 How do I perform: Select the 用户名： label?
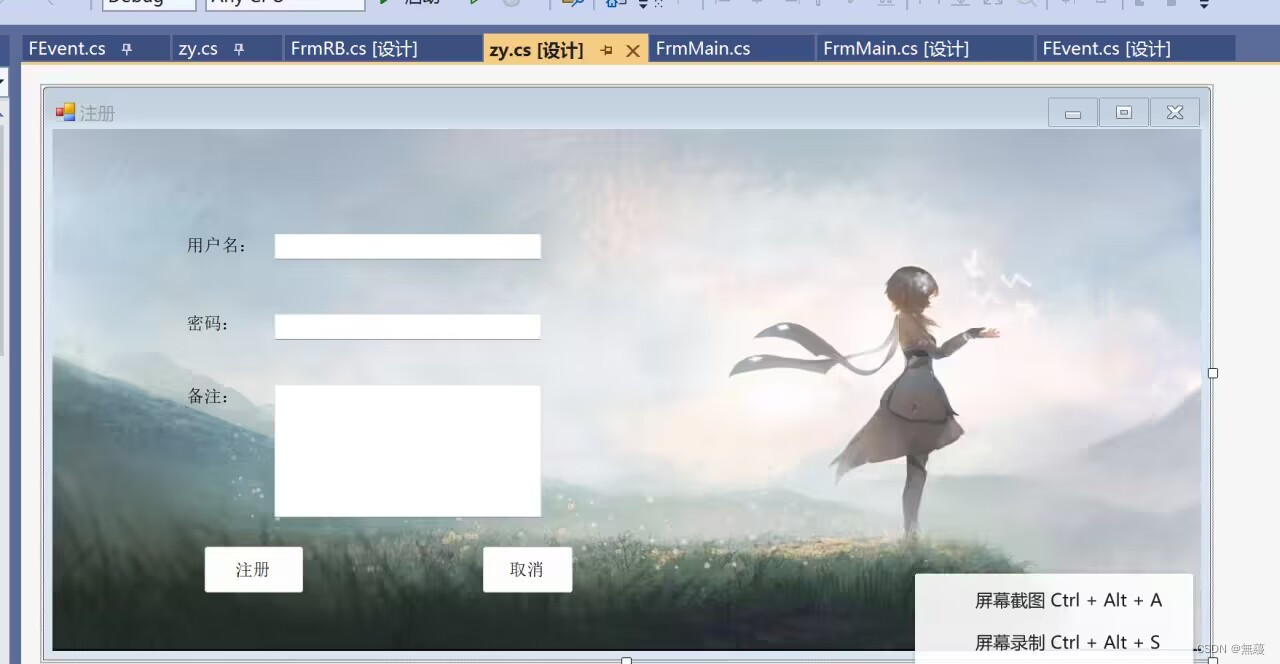click(x=217, y=246)
